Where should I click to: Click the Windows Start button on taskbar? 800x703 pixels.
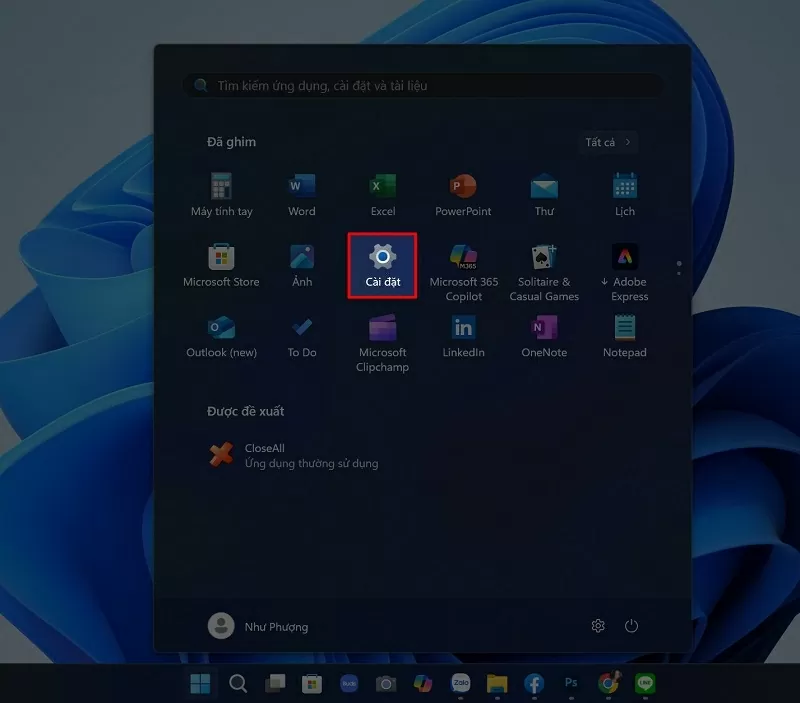201,684
